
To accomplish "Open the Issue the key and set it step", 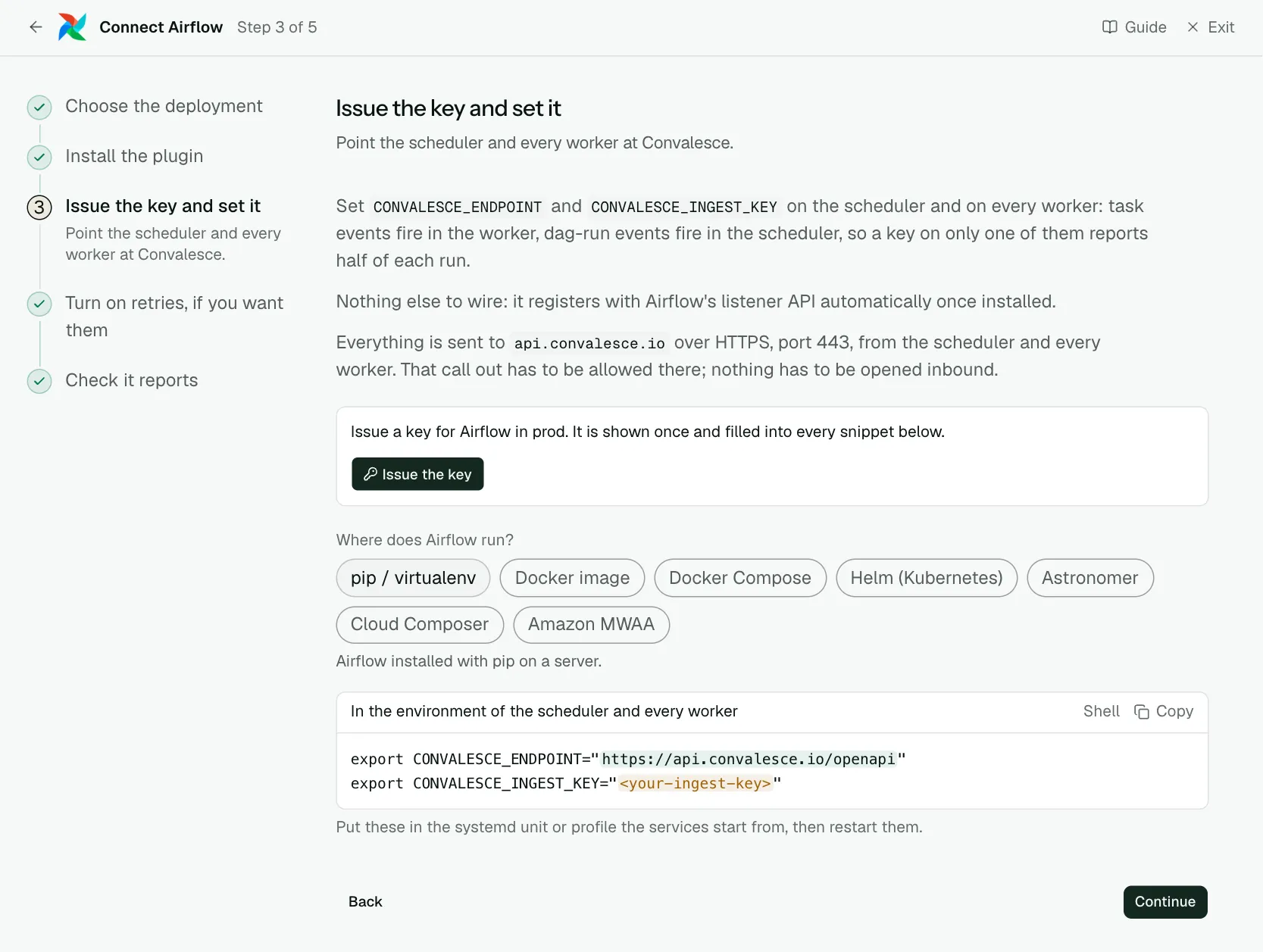I will (x=163, y=206).
